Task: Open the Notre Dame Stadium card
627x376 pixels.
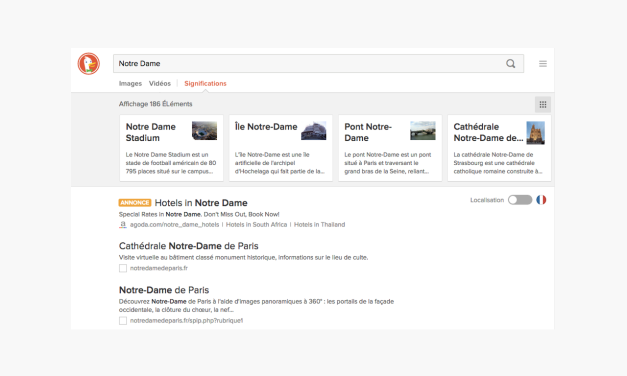Action: [x=172, y=148]
